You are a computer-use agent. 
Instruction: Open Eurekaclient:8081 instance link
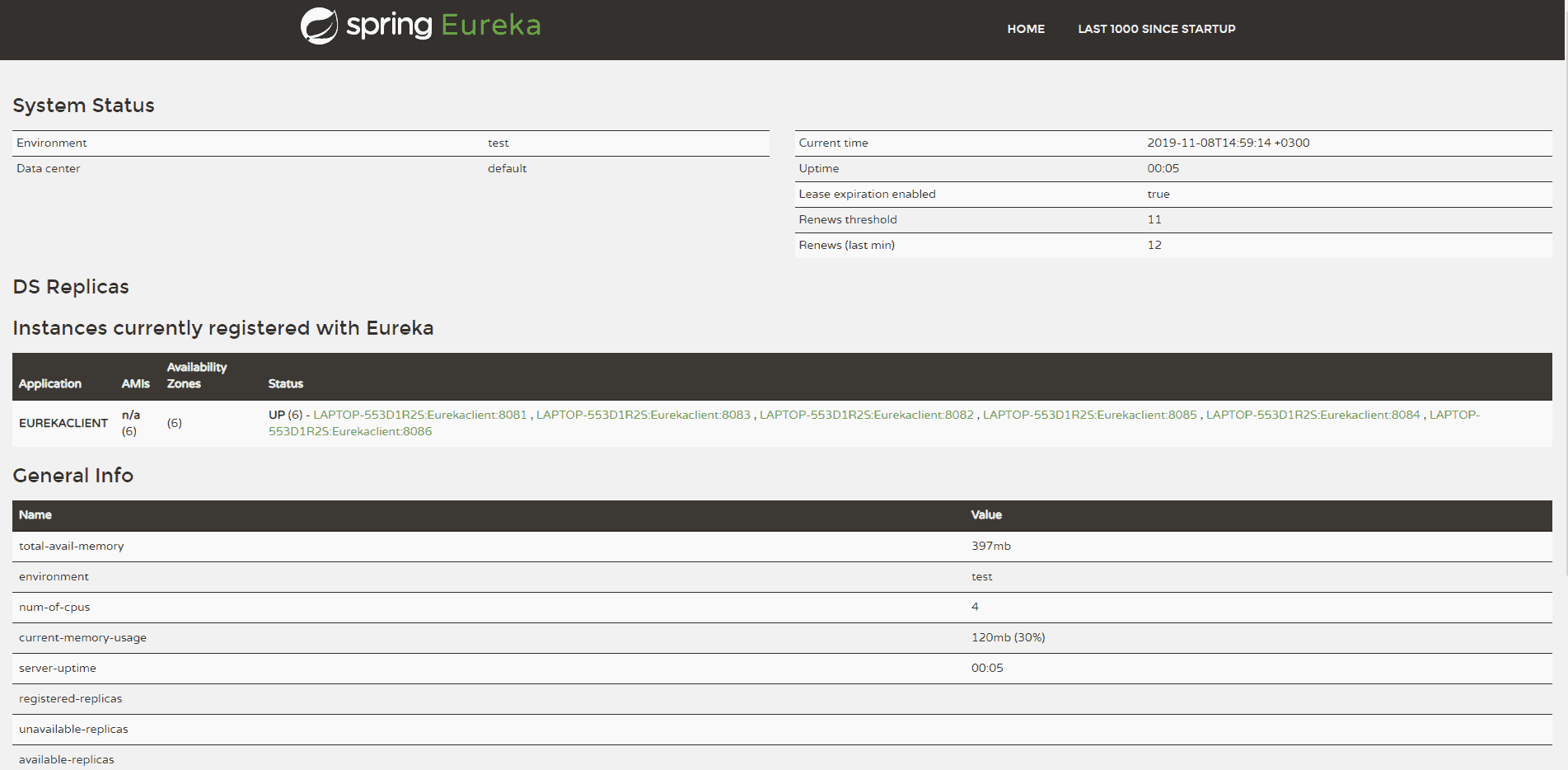coord(420,415)
